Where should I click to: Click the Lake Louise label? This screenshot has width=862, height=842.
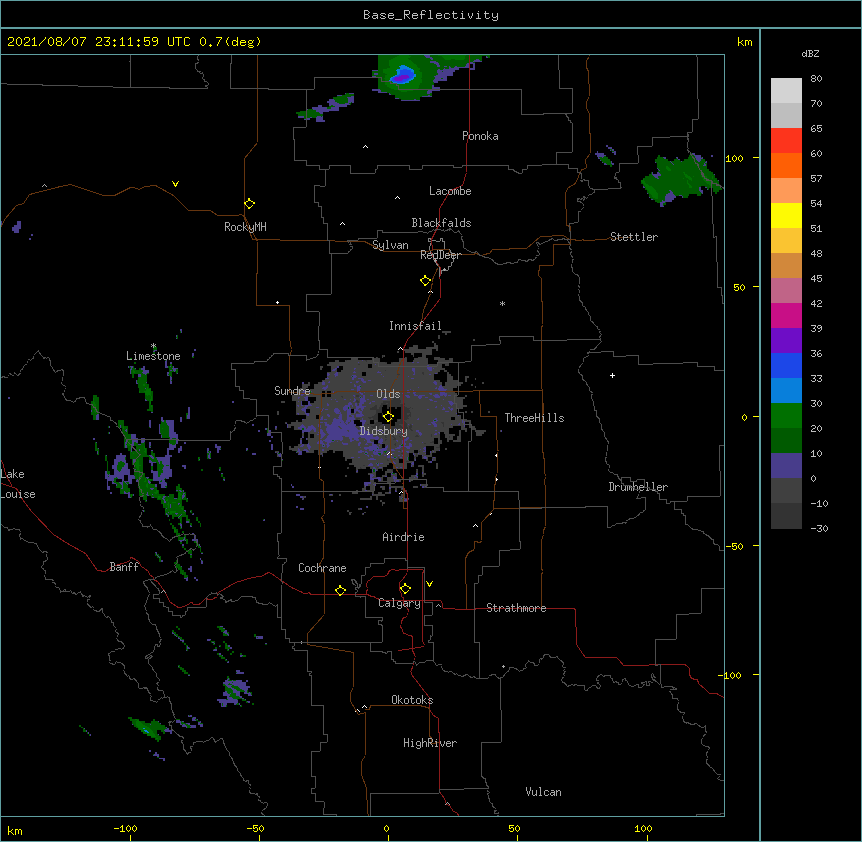(x=18, y=484)
